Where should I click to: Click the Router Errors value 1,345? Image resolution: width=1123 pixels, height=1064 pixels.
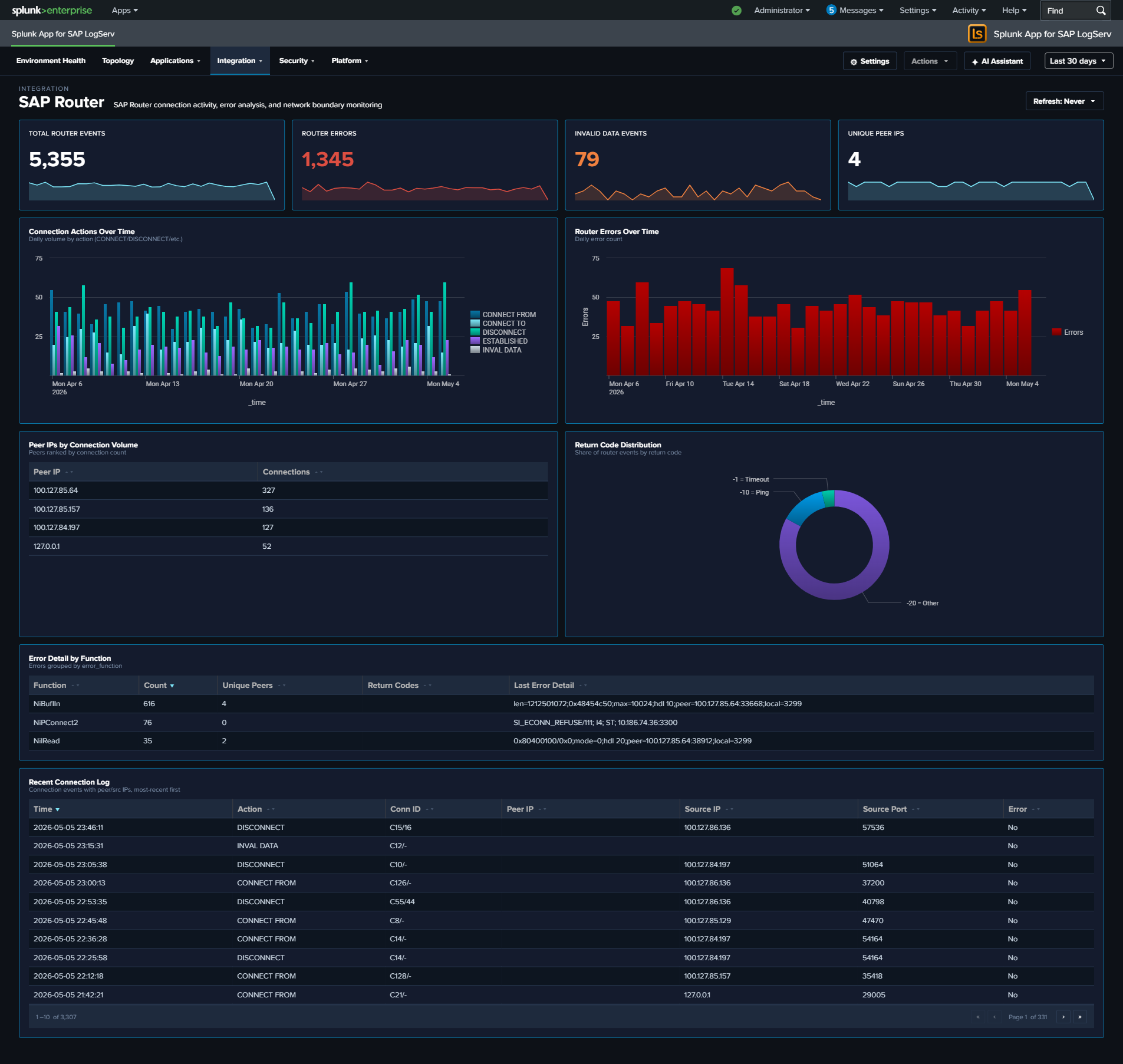click(328, 159)
